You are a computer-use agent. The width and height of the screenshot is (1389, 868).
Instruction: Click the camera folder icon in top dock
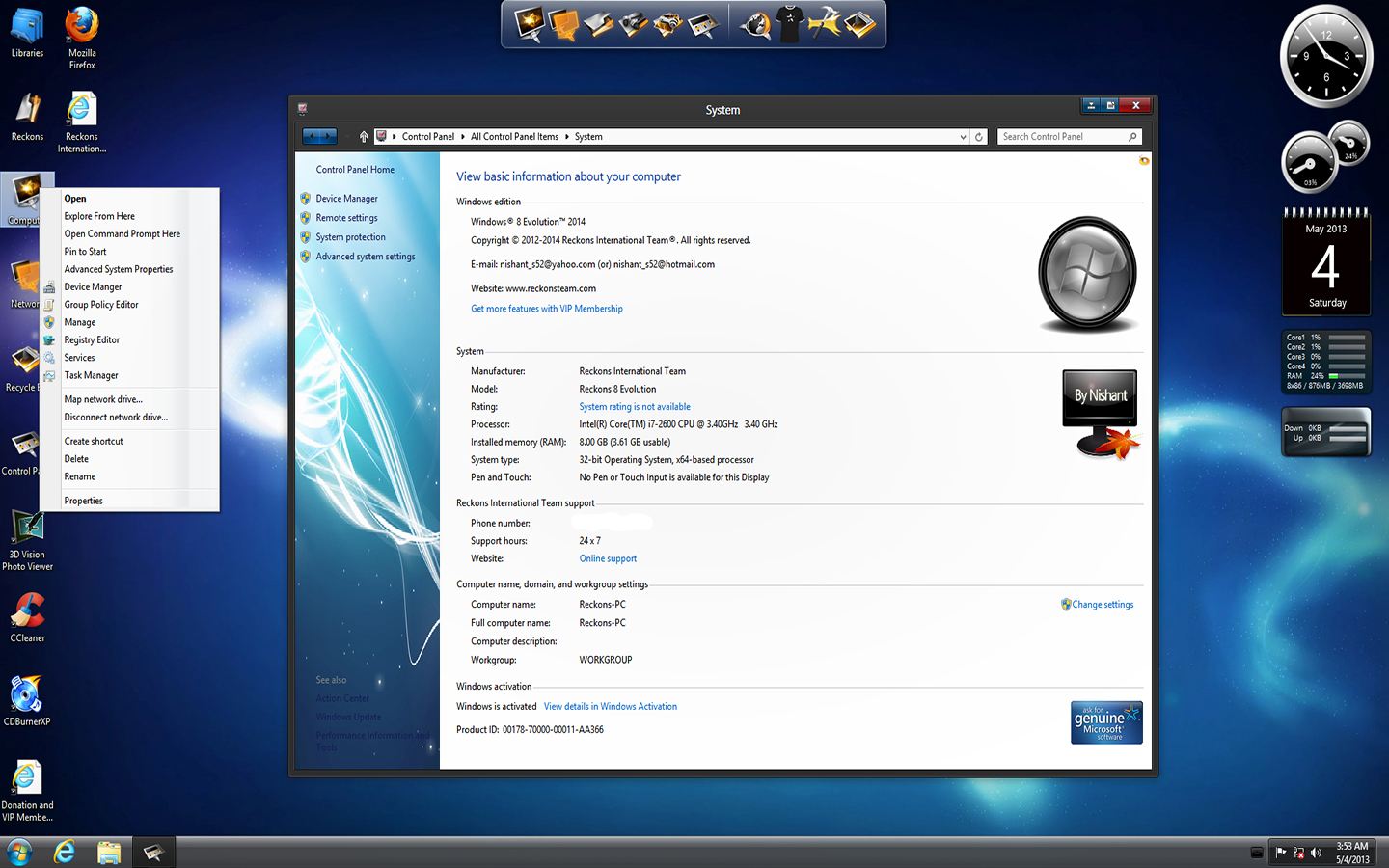[633, 24]
